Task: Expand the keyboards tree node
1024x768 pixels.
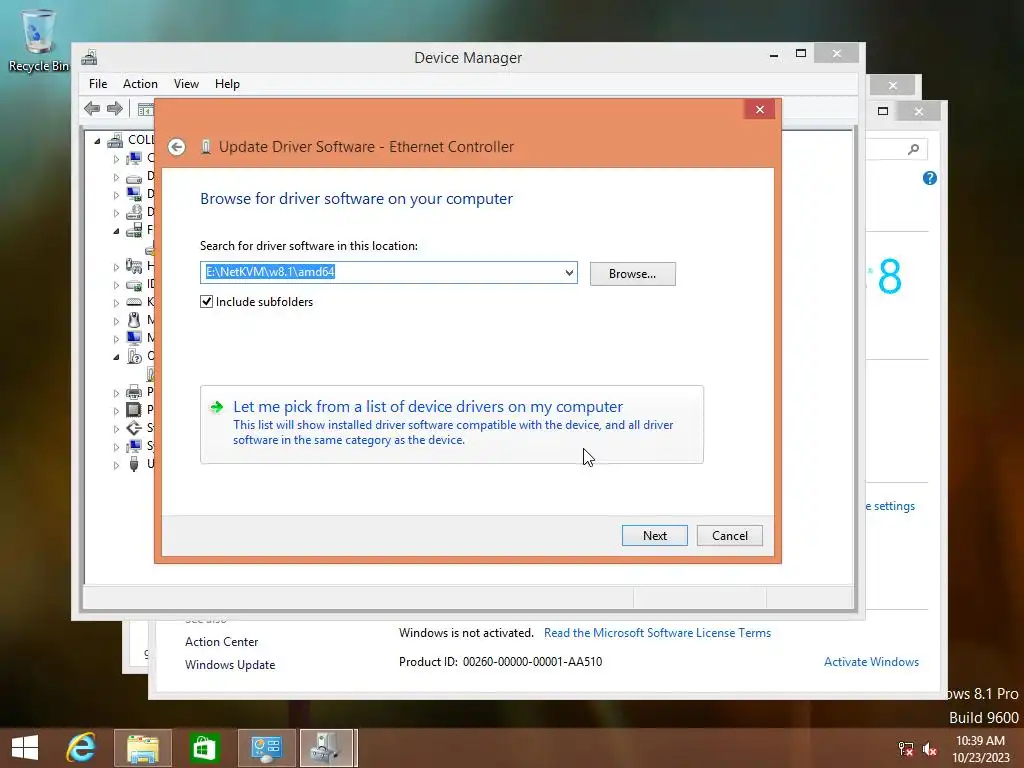Action: pos(116,302)
